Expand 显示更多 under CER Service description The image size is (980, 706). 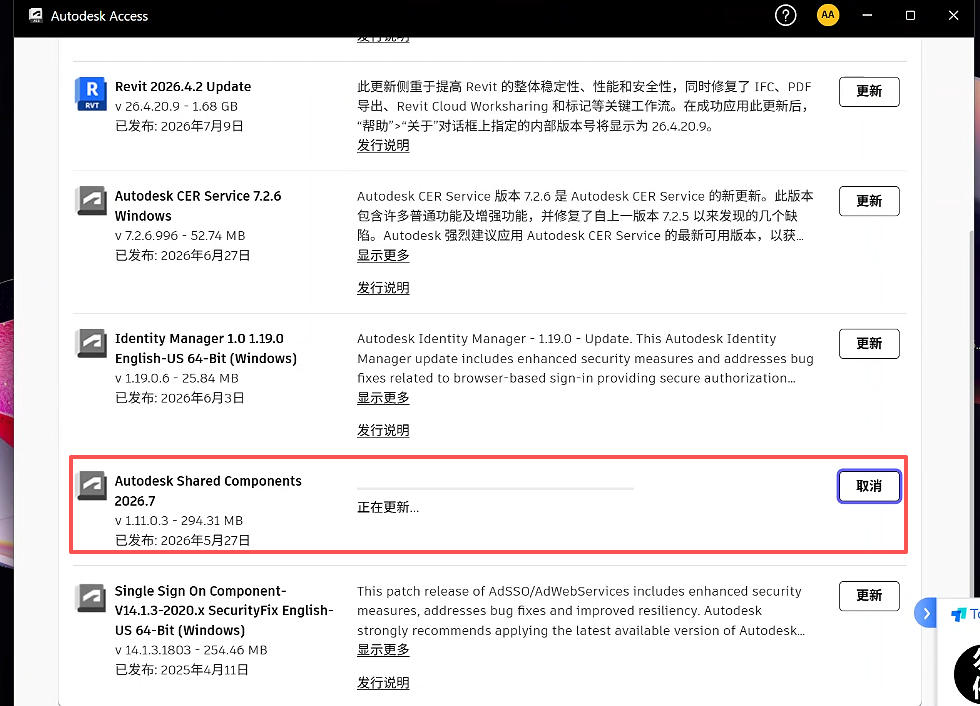[383, 256]
